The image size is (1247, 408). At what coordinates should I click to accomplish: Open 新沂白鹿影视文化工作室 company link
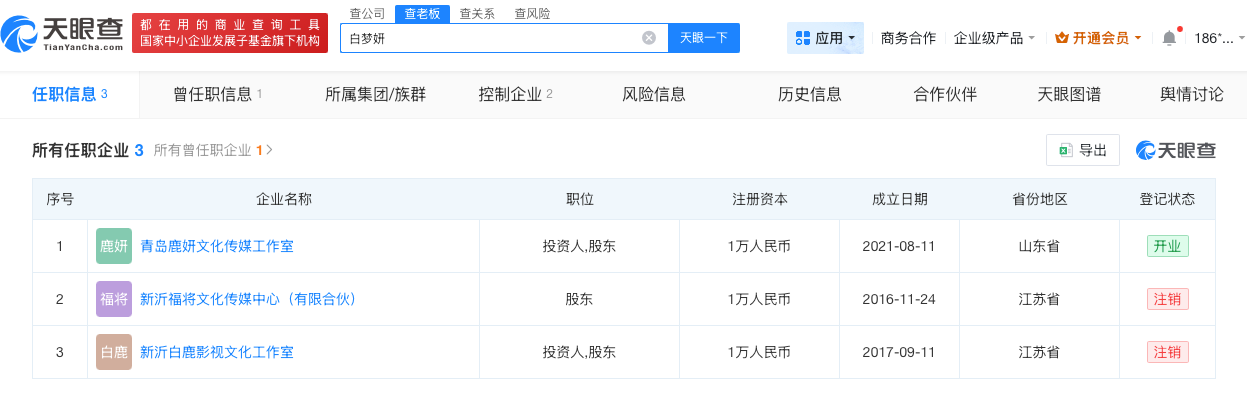[x=216, y=352]
